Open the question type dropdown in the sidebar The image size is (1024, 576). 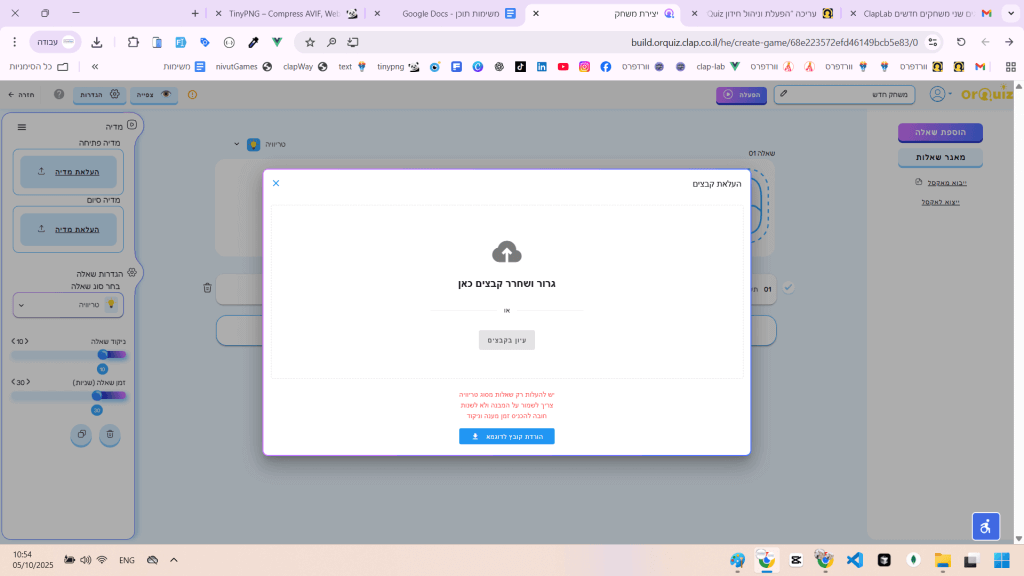click(x=70, y=304)
